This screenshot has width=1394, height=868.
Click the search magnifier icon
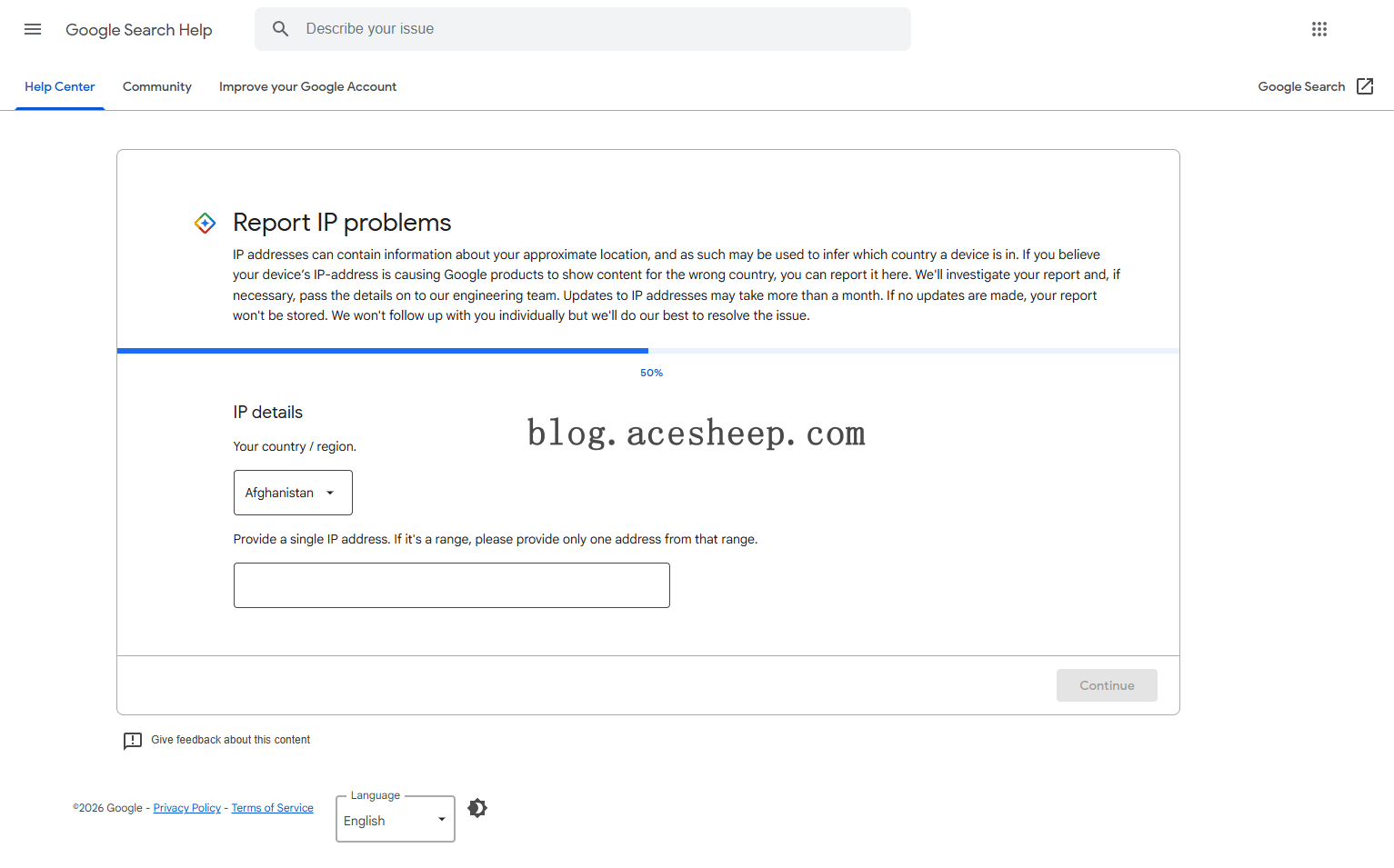click(281, 29)
